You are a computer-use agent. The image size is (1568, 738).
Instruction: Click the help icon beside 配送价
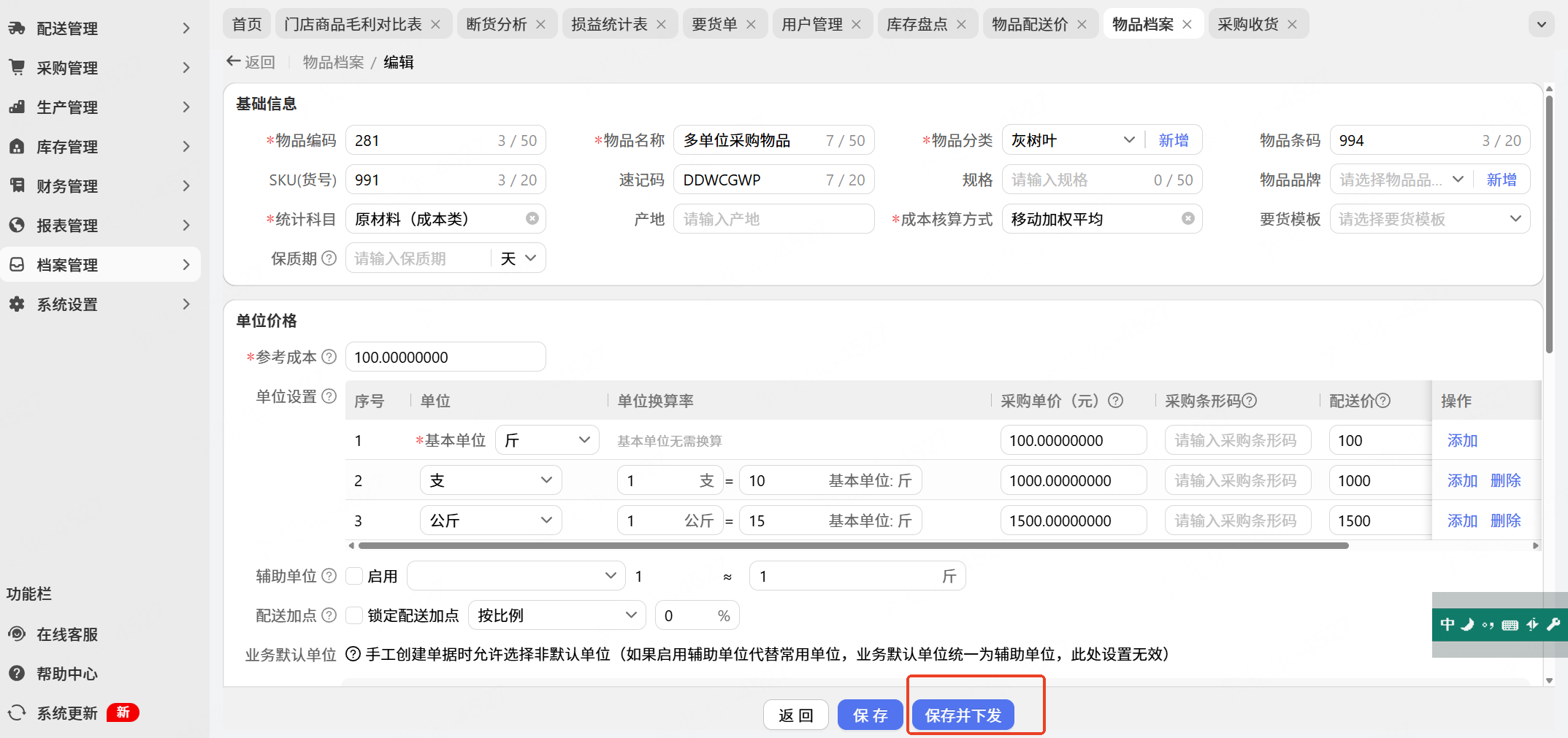click(x=1383, y=401)
